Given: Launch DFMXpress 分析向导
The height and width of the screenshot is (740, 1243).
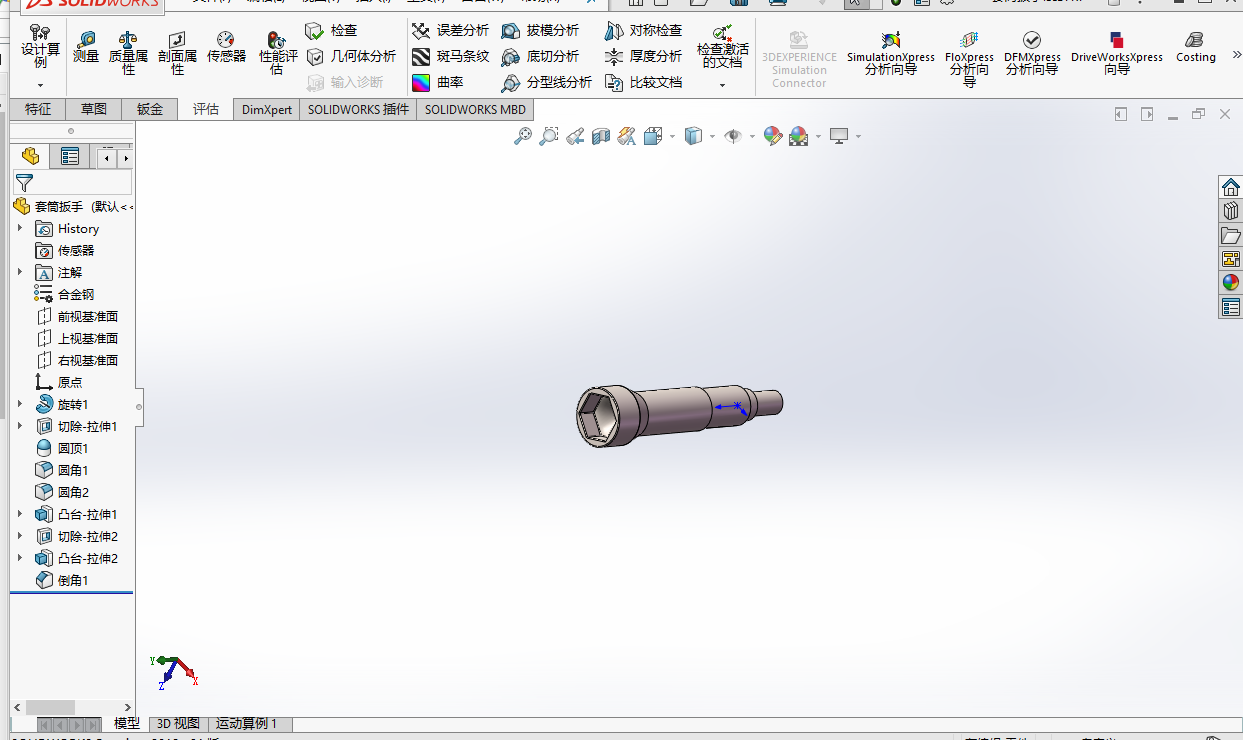Looking at the screenshot, I should coord(1032,54).
